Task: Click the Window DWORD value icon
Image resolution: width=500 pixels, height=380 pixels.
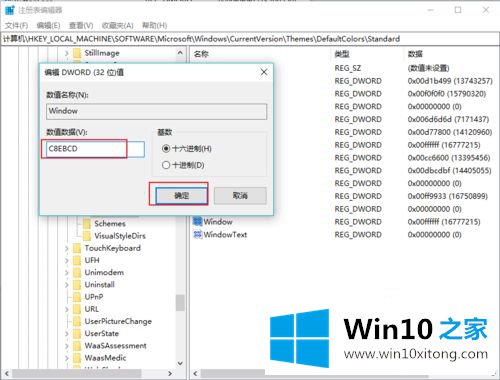Action: tap(198, 222)
